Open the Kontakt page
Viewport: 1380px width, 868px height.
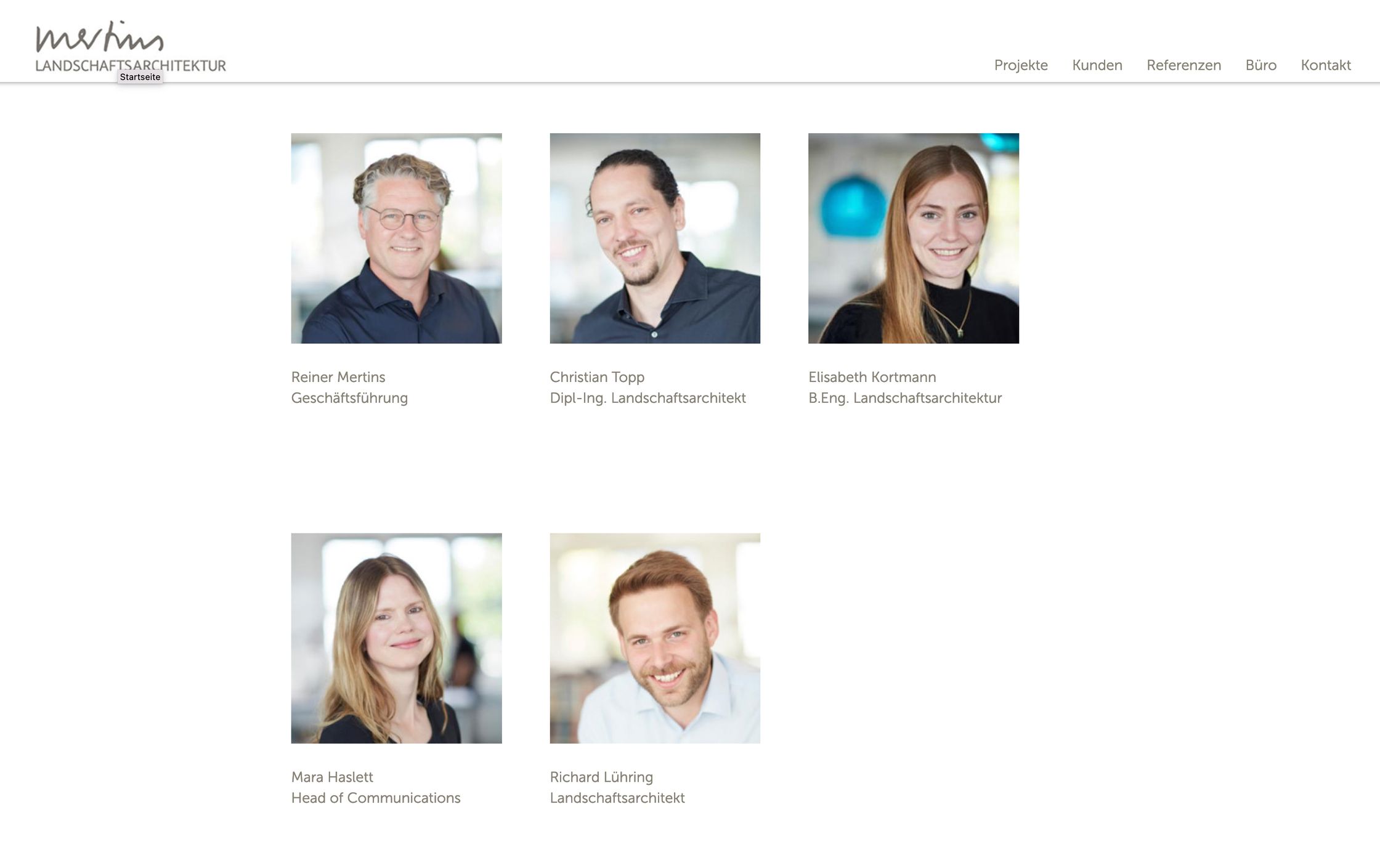pyautogui.click(x=1326, y=65)
